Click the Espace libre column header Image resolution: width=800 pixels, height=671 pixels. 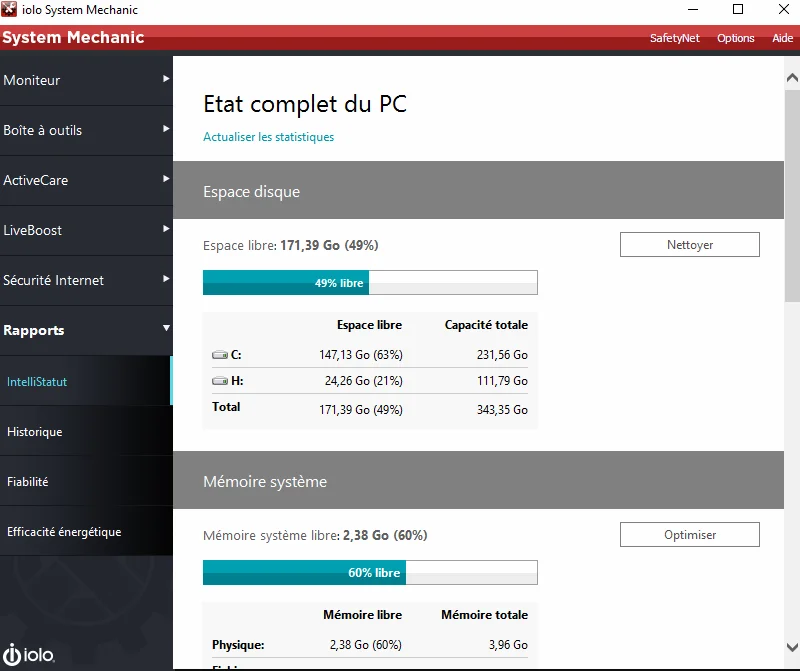point(369,325)
